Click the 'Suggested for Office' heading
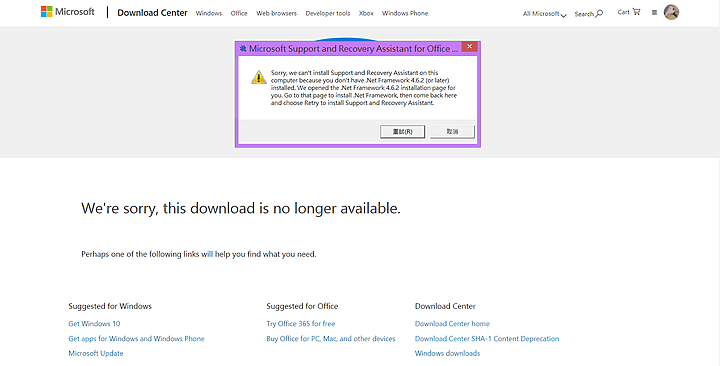 click(302, 306)
